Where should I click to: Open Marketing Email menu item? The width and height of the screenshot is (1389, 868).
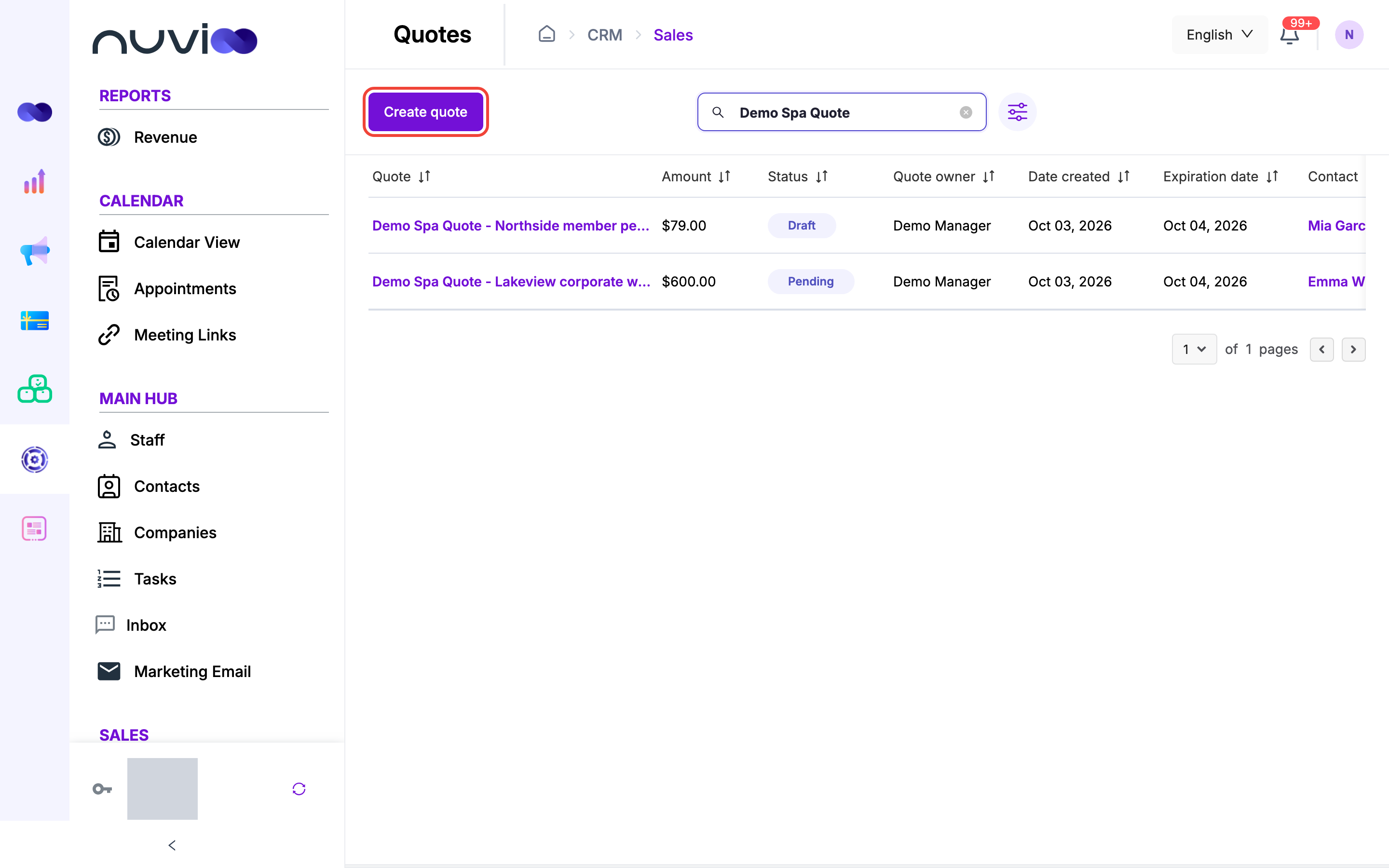175,671
